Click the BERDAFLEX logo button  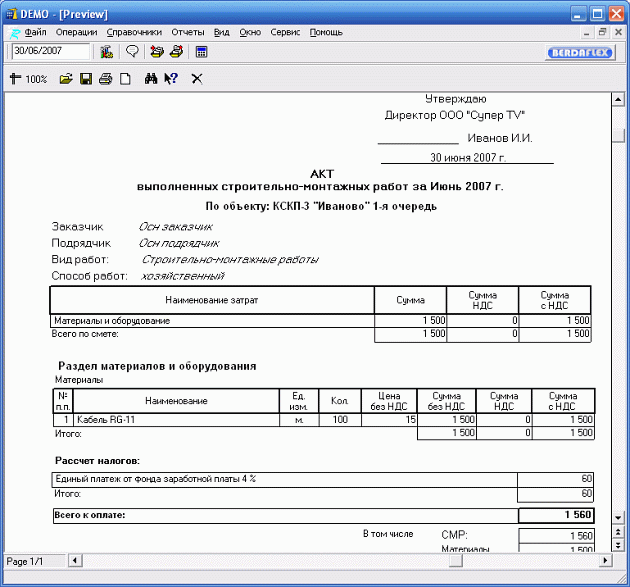click(580, 52)
